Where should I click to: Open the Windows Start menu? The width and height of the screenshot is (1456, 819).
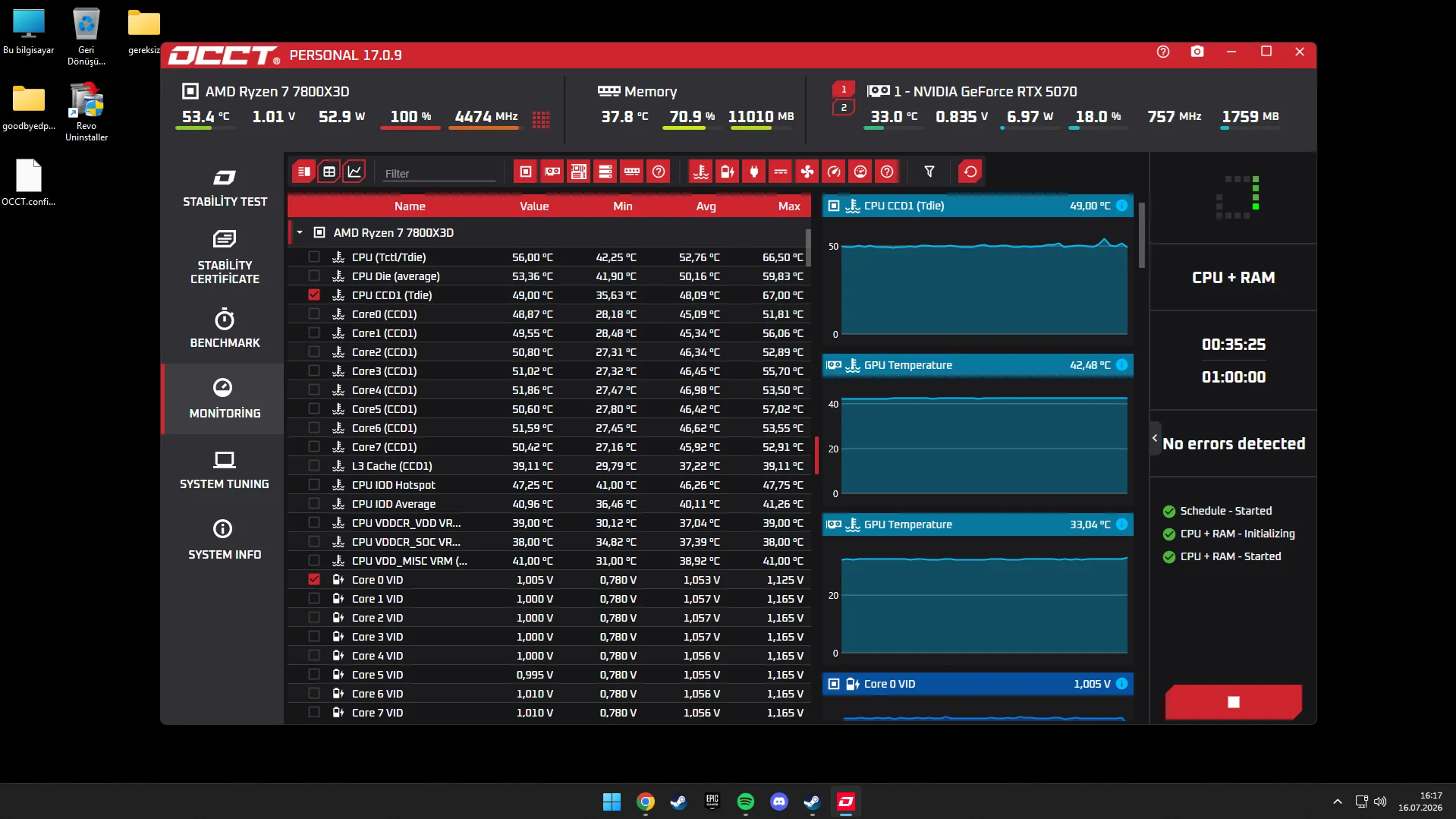[x=612, y=802]
